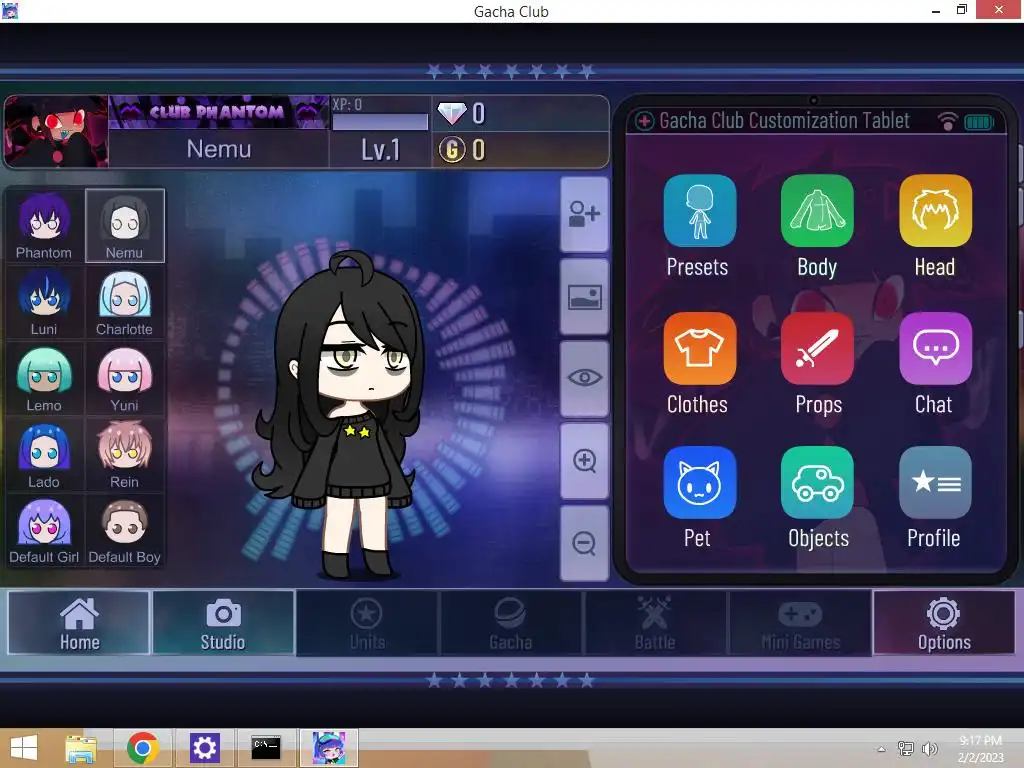Click the Nemu character on stage
Viewport: 1024px width, 768px height.
coord(340,415)
